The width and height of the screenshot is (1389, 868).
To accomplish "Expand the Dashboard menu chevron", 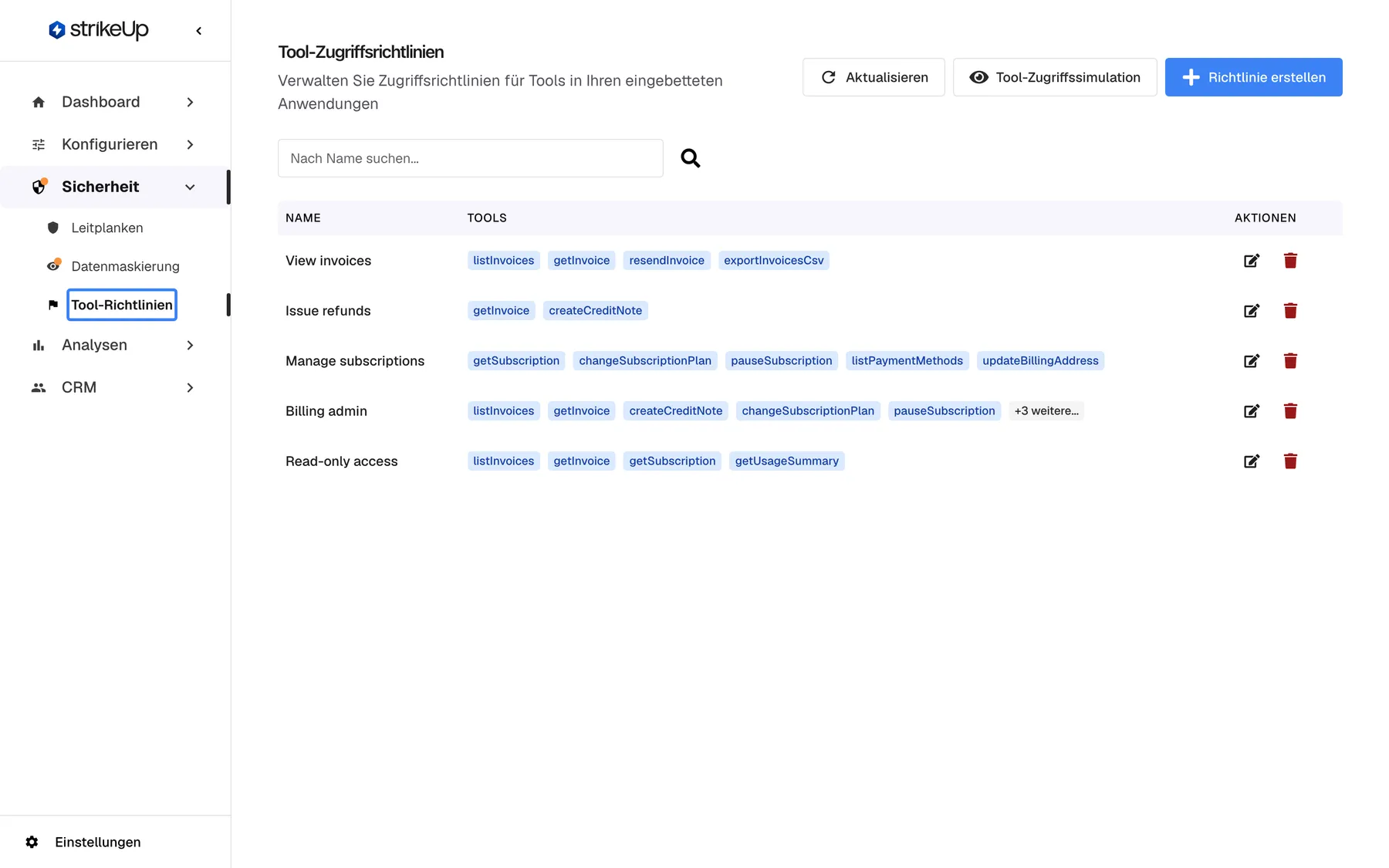I will coord(190,102).
